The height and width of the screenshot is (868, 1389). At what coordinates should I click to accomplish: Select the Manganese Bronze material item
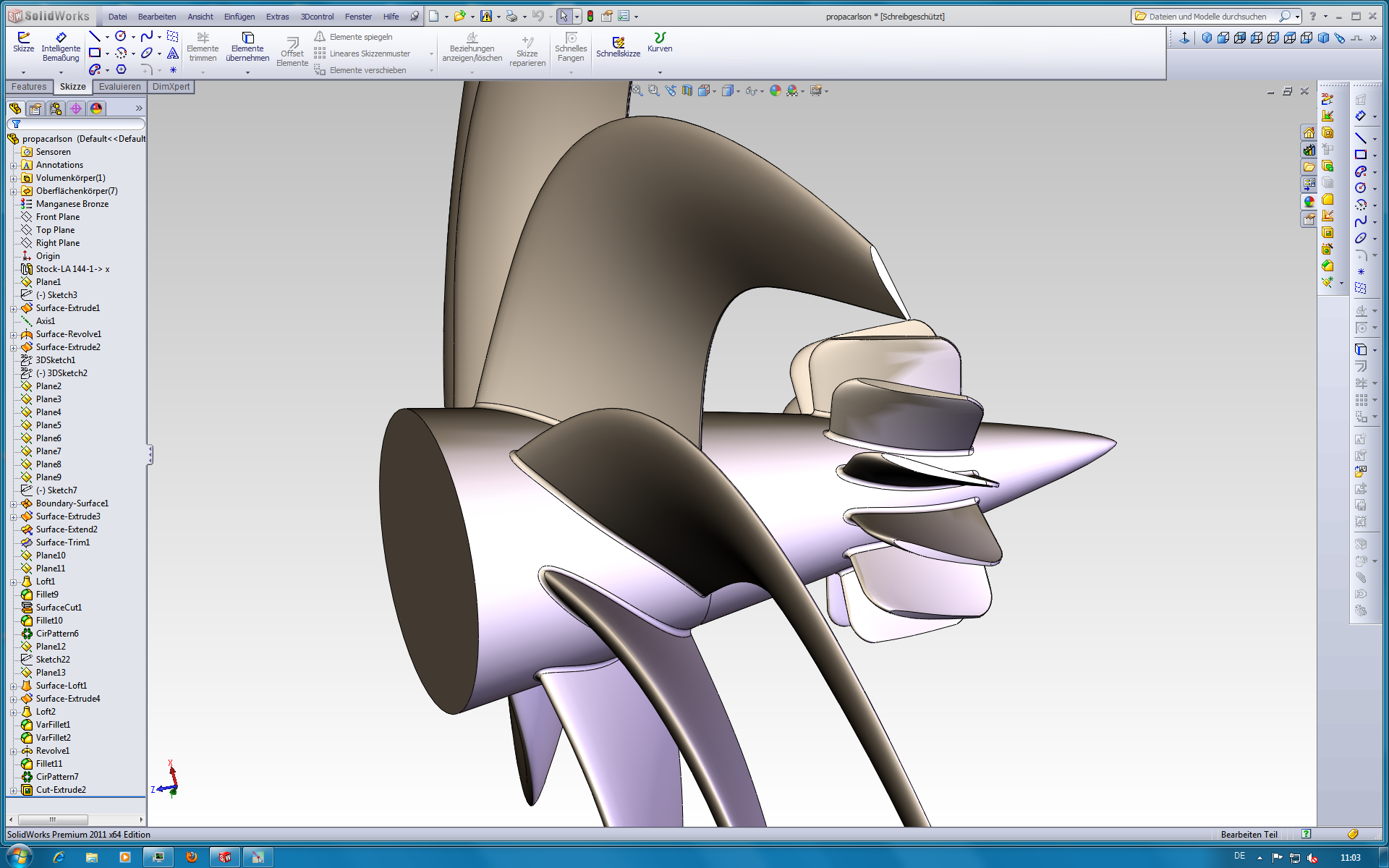click(72, 204)
